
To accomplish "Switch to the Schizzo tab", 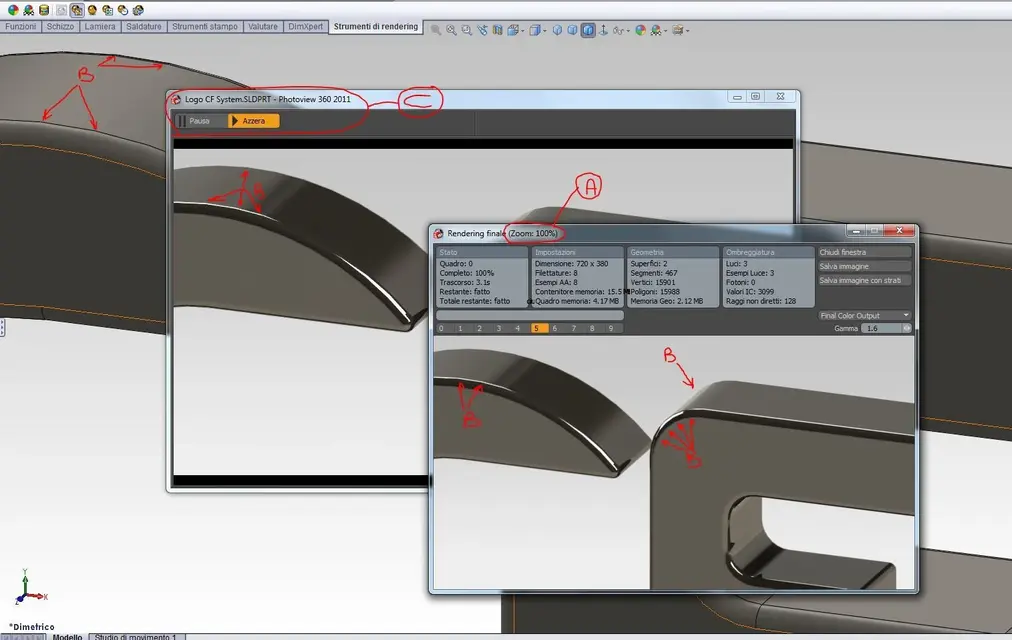I will [60, 26].
